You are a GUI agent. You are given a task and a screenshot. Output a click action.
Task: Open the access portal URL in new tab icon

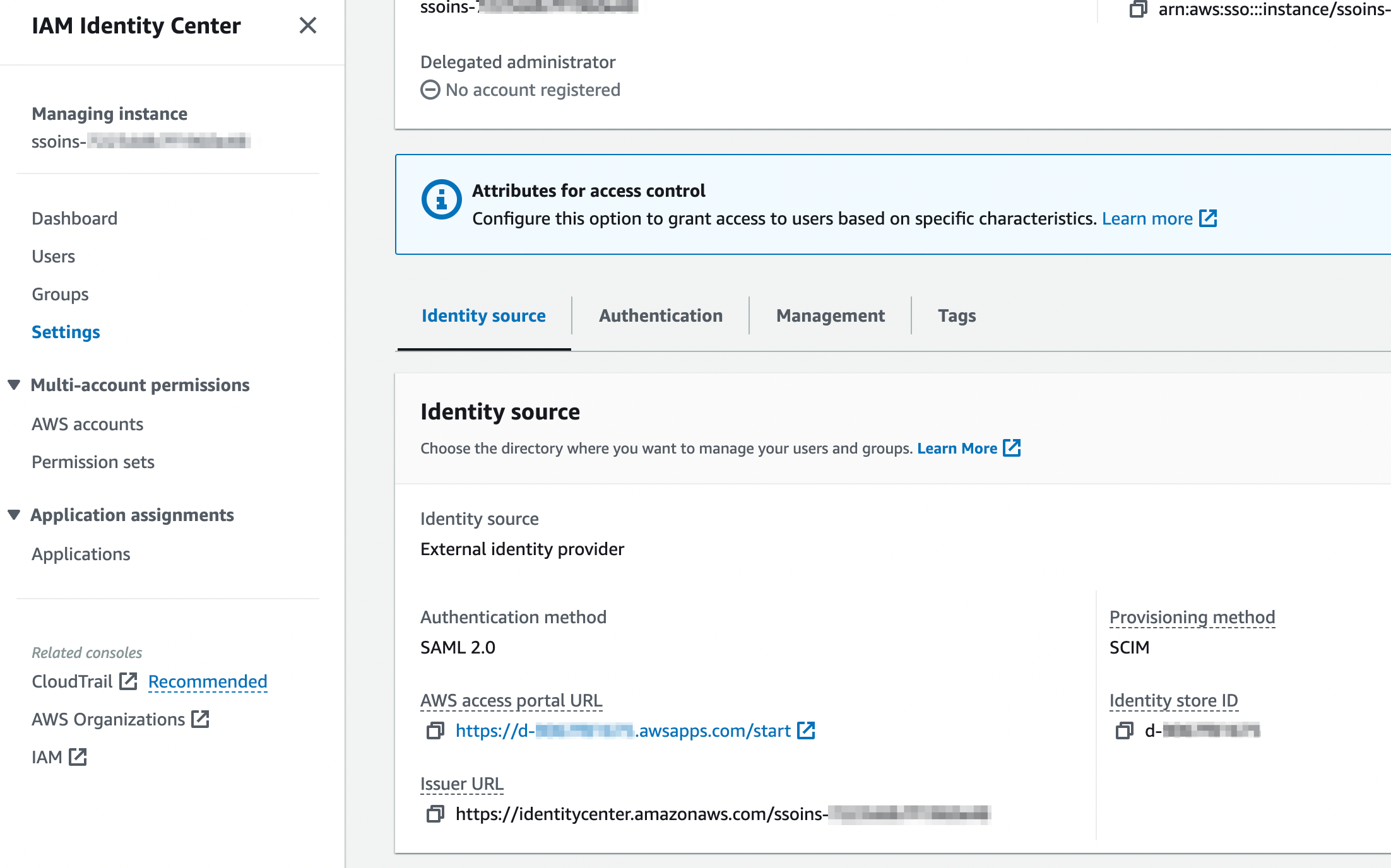(x=807, y=730)
